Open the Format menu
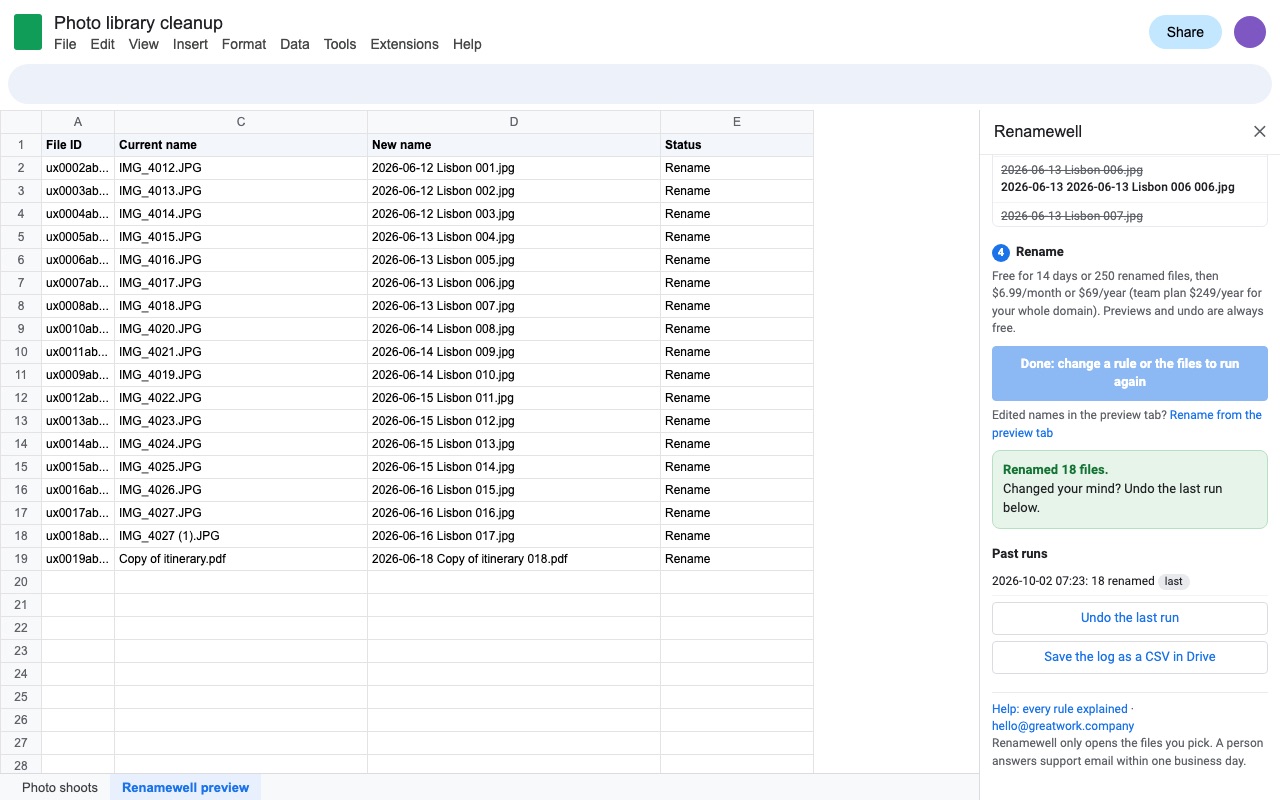Screen dimensions: 1280x800 pyautogui.click(x=244, y=44)
